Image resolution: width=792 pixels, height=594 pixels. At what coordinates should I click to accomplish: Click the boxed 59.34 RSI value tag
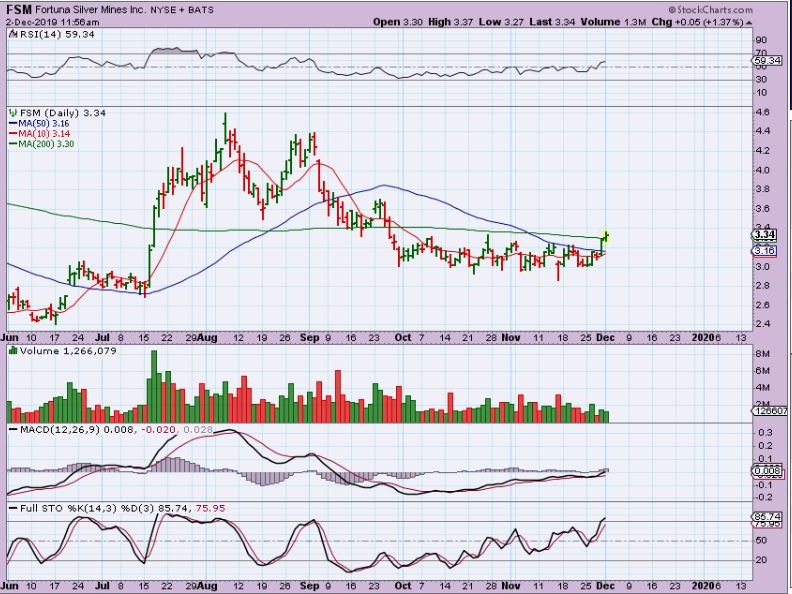click(767, 61)
